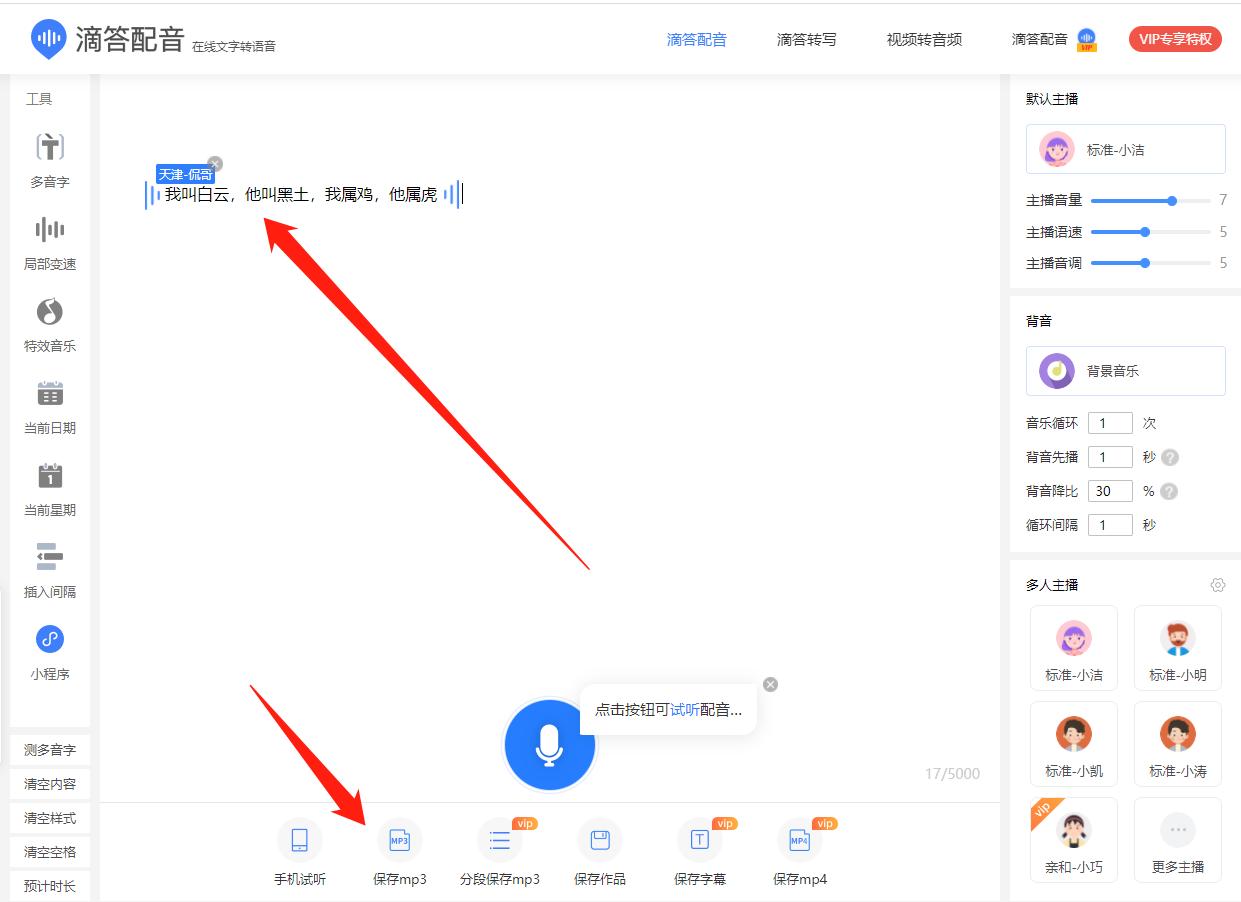Click the text 我叫白云，他叫黑土 in the editor
This screenshot has width=1241, height=902.
point(237,195)
